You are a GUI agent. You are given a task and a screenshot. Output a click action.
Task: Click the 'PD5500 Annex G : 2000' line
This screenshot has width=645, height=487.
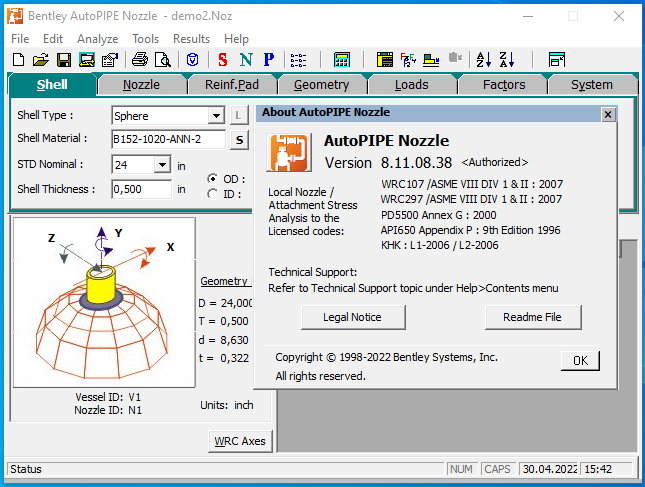[439, 215]
